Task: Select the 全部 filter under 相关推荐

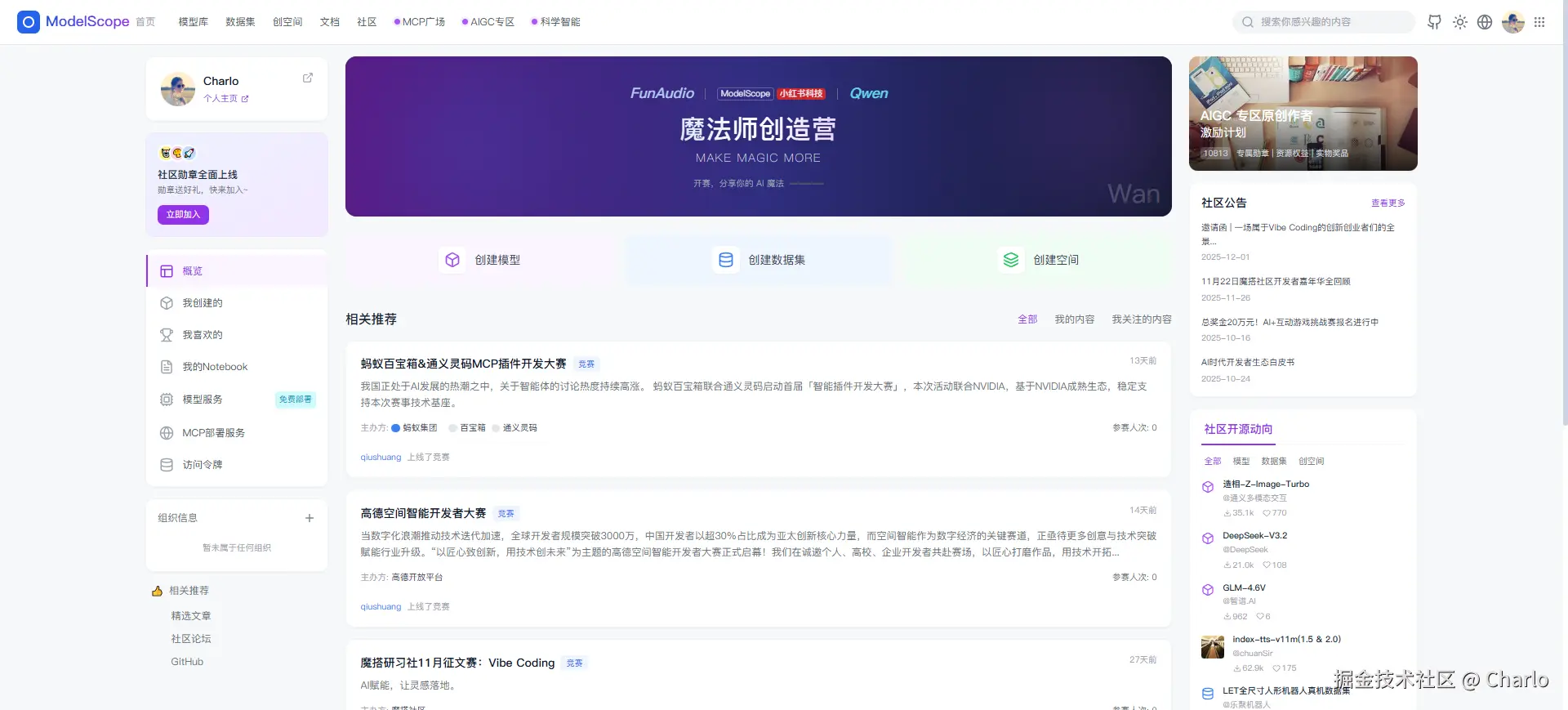Action: [1027, 319]
